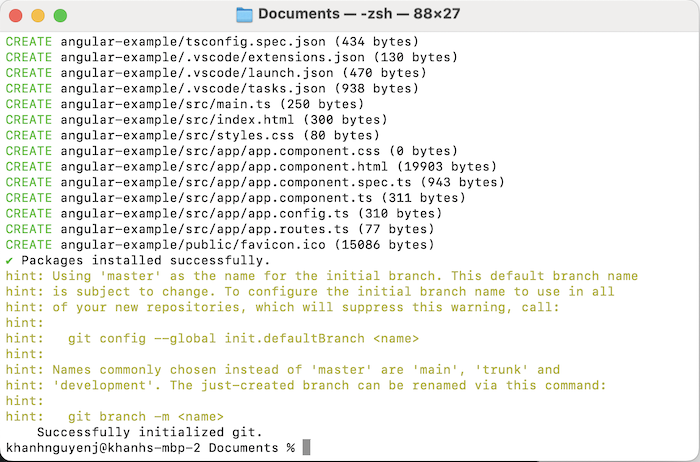Click the green CREATE label on tsconfig.spec.json line
700x462 pixels.
click(29, 42)
